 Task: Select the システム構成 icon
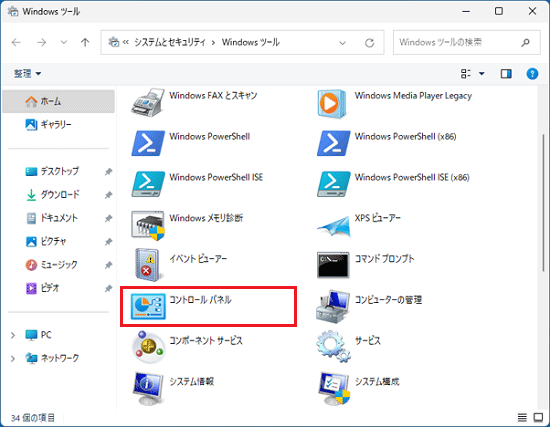tap(334, 388)
